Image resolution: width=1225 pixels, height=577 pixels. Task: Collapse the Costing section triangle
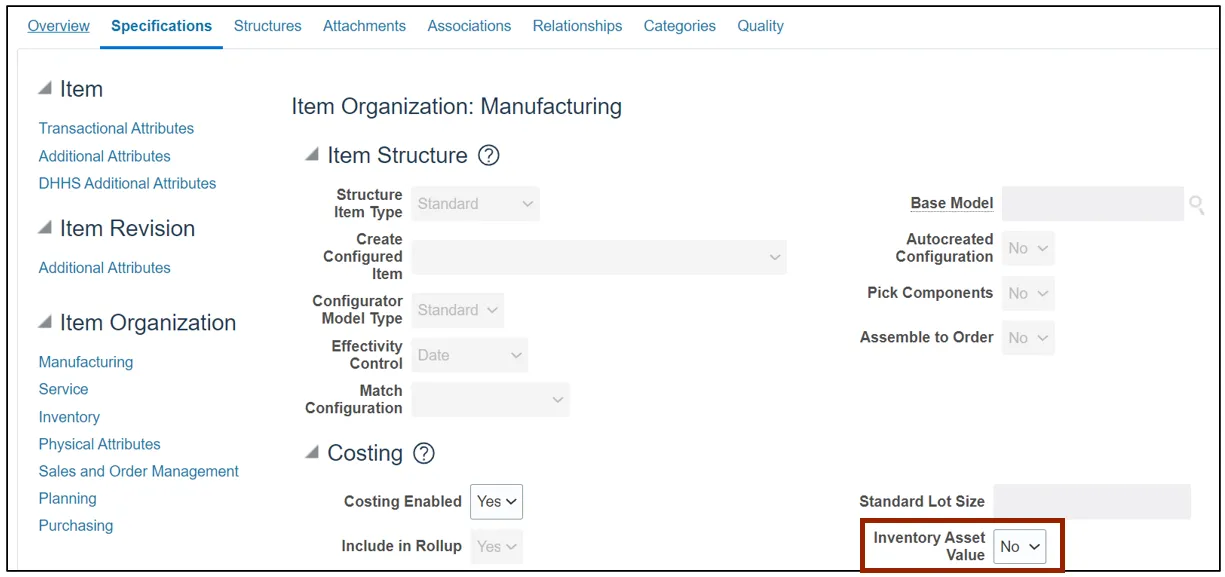312,454
